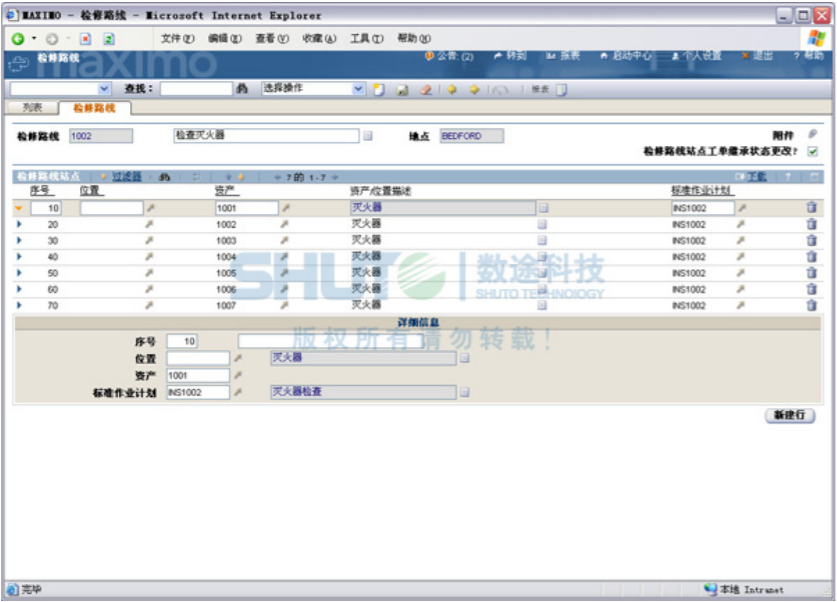The width and height of the screenshot is (837, 602).
Task: Click the browser Back arrow button
Action: point(18,38)
